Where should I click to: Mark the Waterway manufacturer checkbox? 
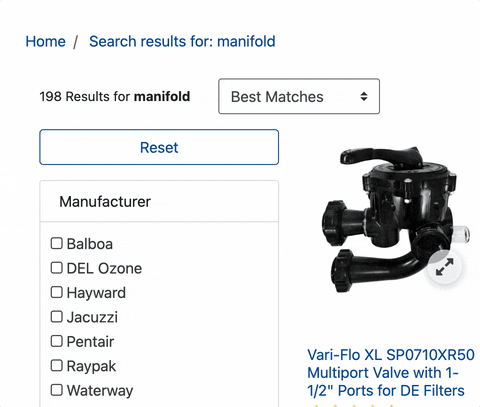pos(57,390)
